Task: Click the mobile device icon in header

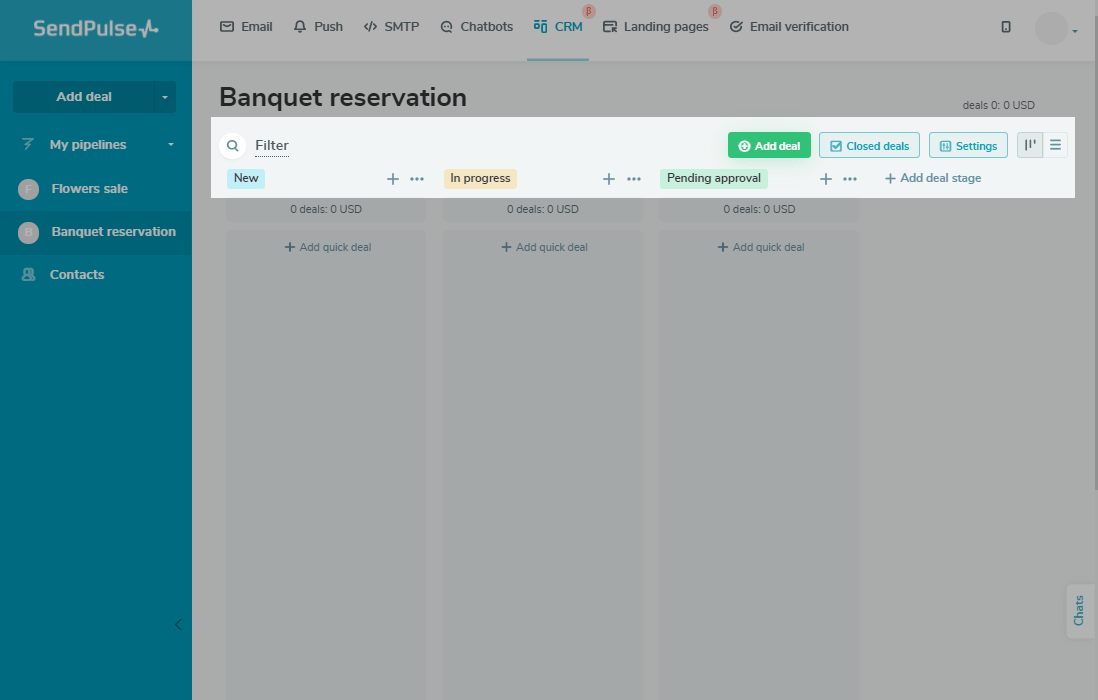Action: [1006, 27]
